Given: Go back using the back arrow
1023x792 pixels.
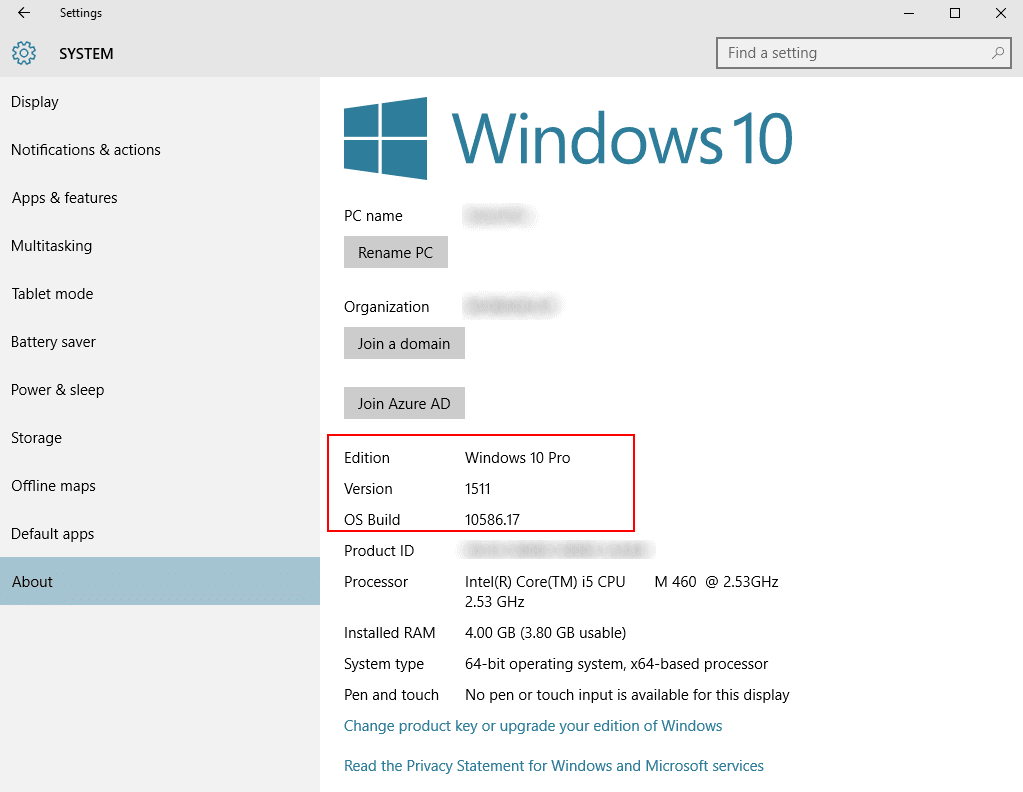Looking at the screenshot, I should click(24, 12).
